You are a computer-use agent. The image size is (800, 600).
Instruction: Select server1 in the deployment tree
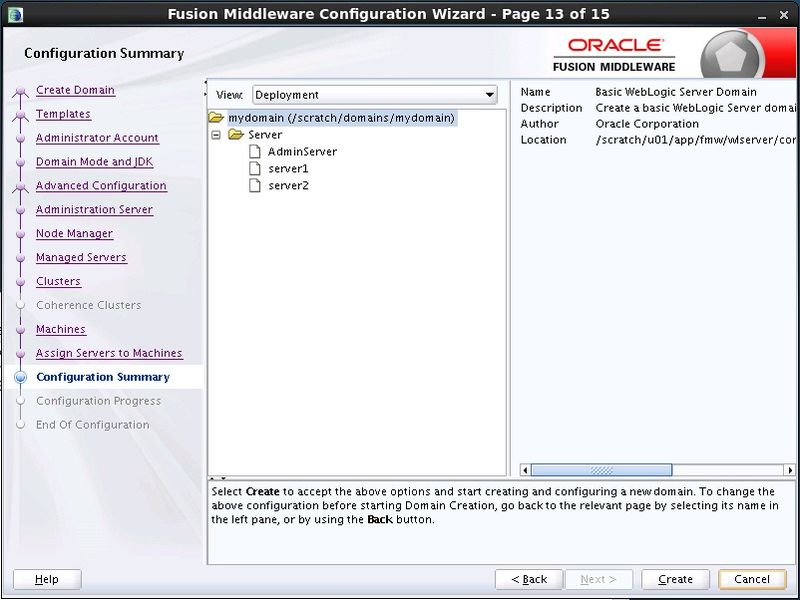click(288, 168)
